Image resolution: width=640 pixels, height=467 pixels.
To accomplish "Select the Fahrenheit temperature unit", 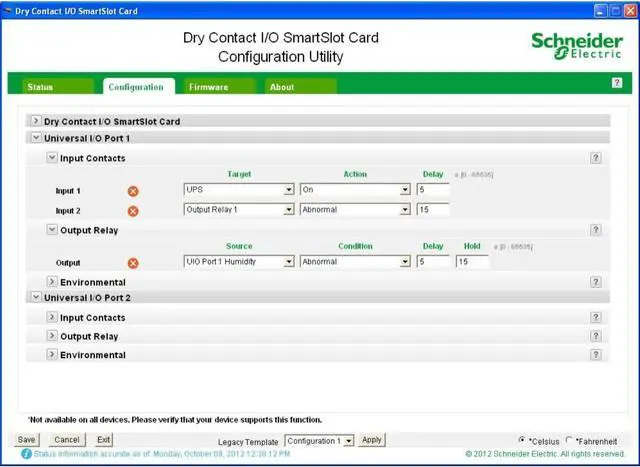I will [570, 439].
